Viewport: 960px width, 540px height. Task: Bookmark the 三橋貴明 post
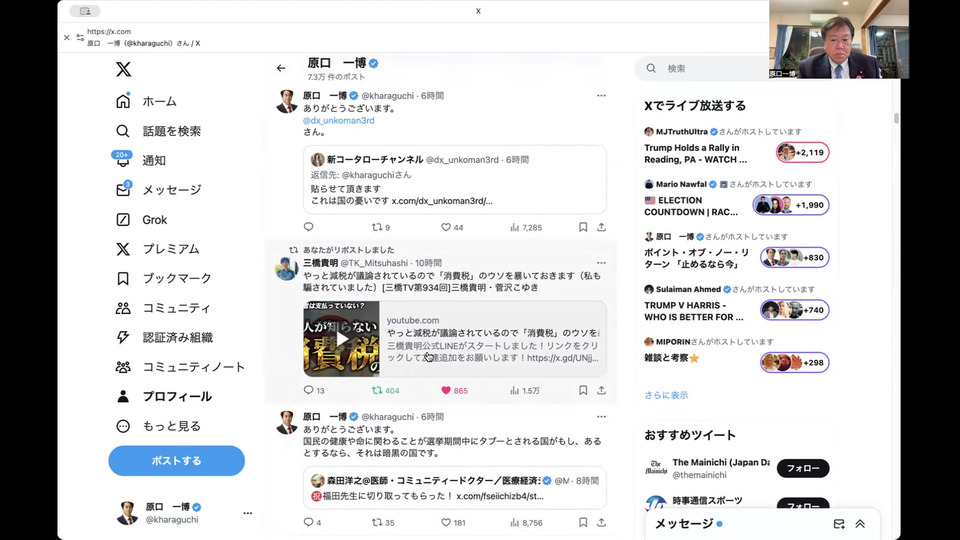tap(583, 390)
